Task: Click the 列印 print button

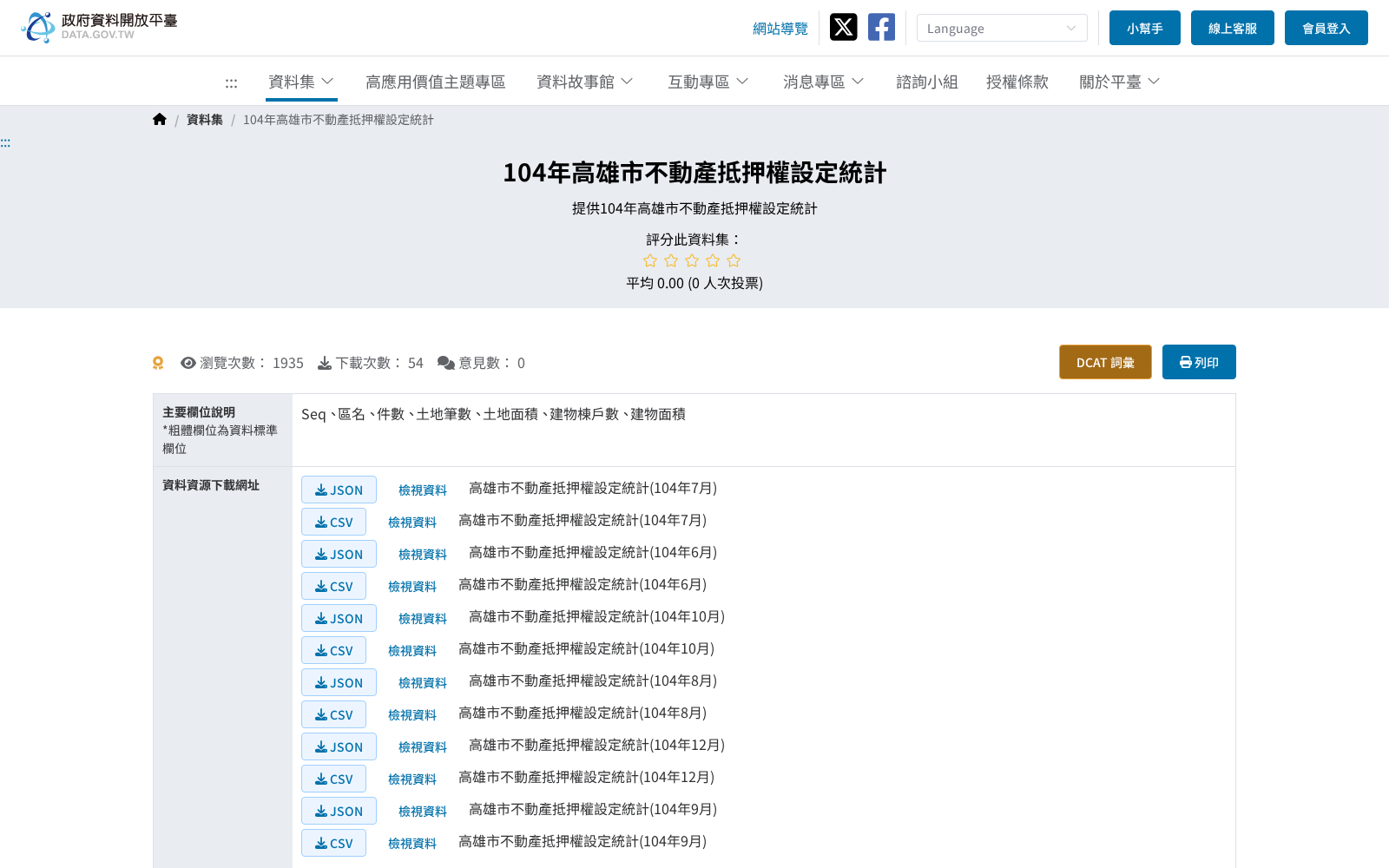Action: point(1199,362)
